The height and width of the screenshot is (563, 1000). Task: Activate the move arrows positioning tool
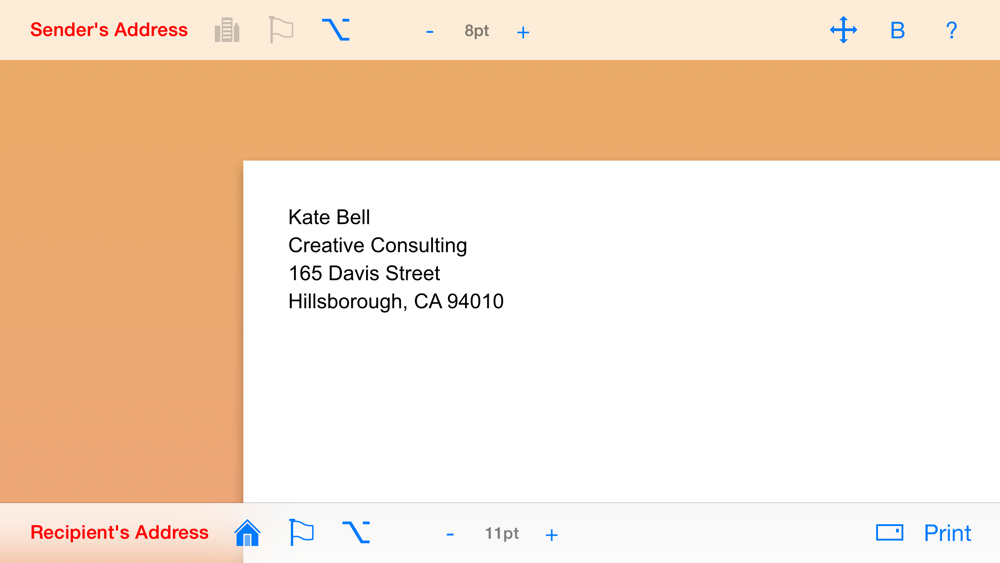point(843,30)
